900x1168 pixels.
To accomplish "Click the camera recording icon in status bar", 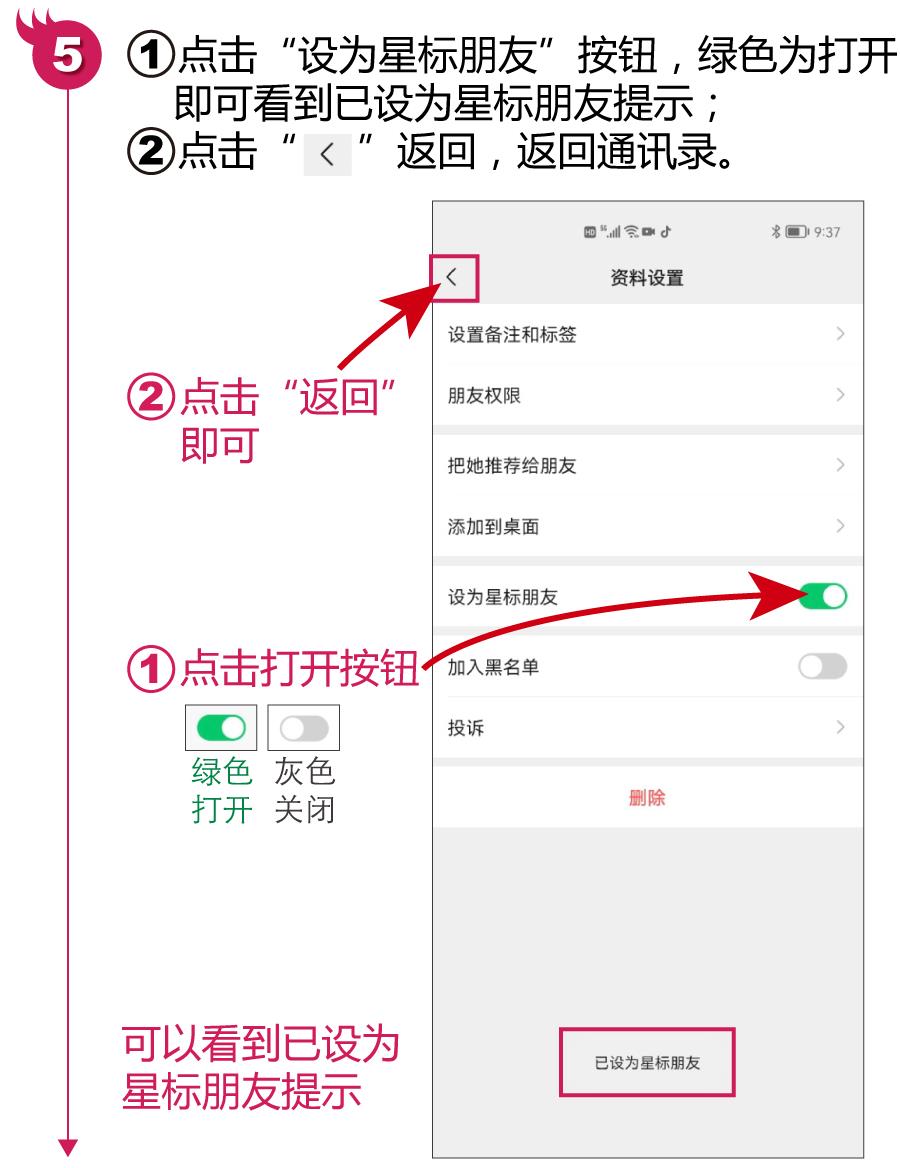I will 649,232.
